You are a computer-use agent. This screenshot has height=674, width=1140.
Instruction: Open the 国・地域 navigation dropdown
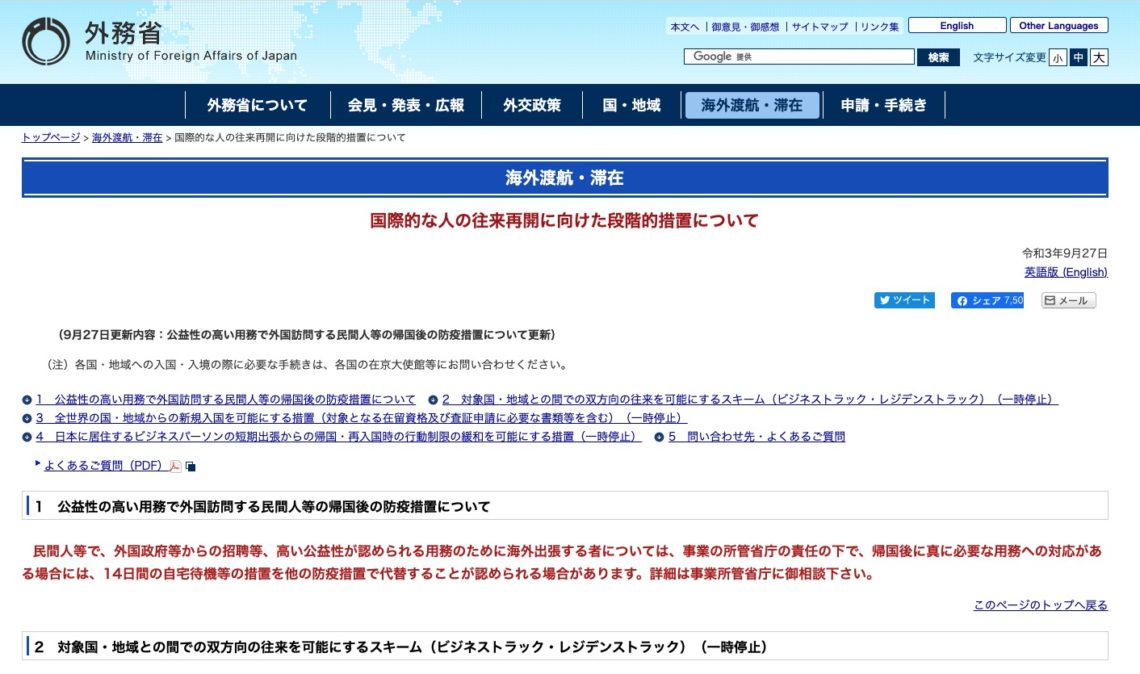coord(629,104)
